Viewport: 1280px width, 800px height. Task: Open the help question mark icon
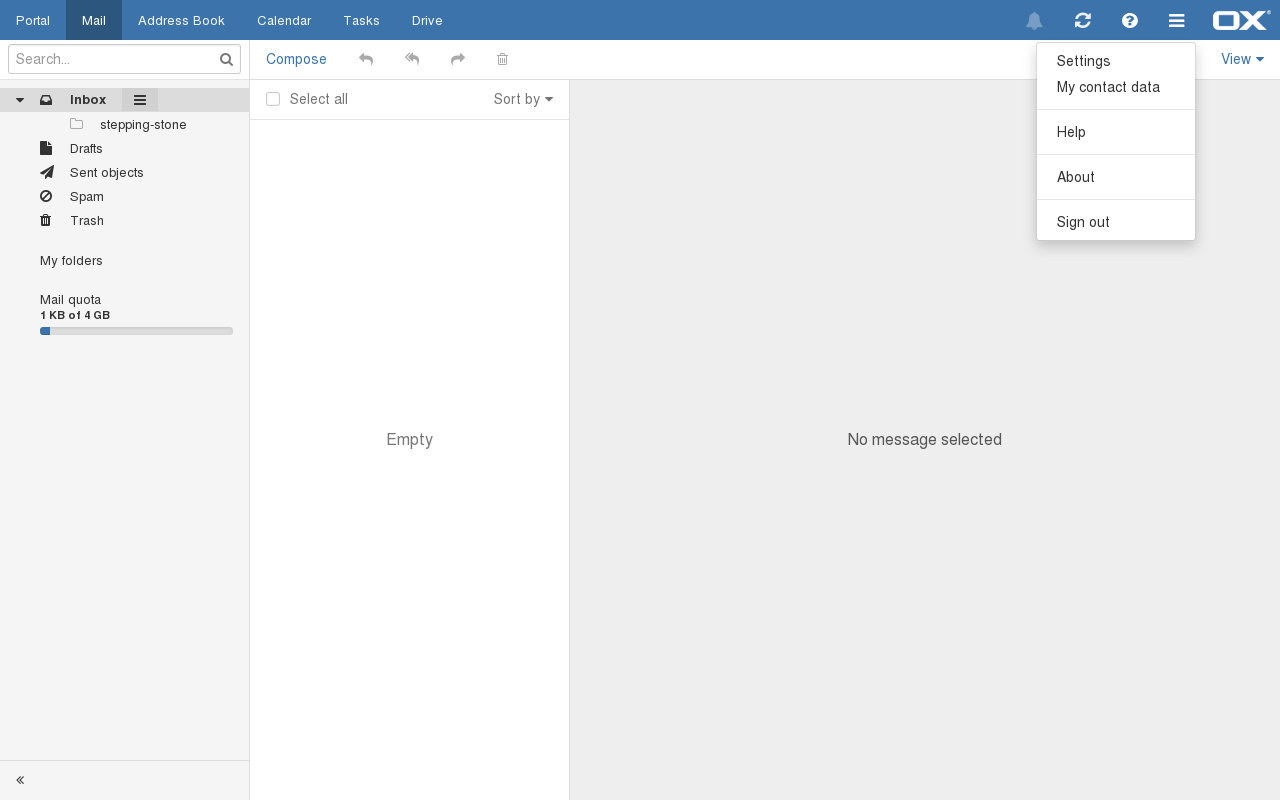(1130, 20)
